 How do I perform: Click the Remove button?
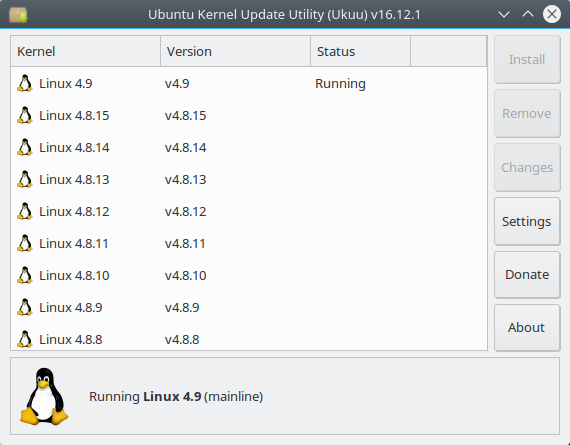(527, 113)
